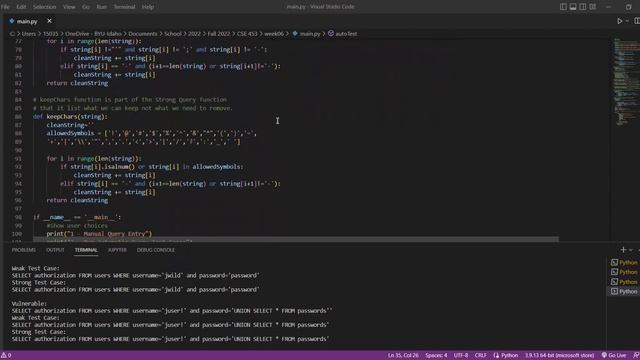640x360 pixels.
Task: Expand the Users breadcrumb
Action: 29,34
